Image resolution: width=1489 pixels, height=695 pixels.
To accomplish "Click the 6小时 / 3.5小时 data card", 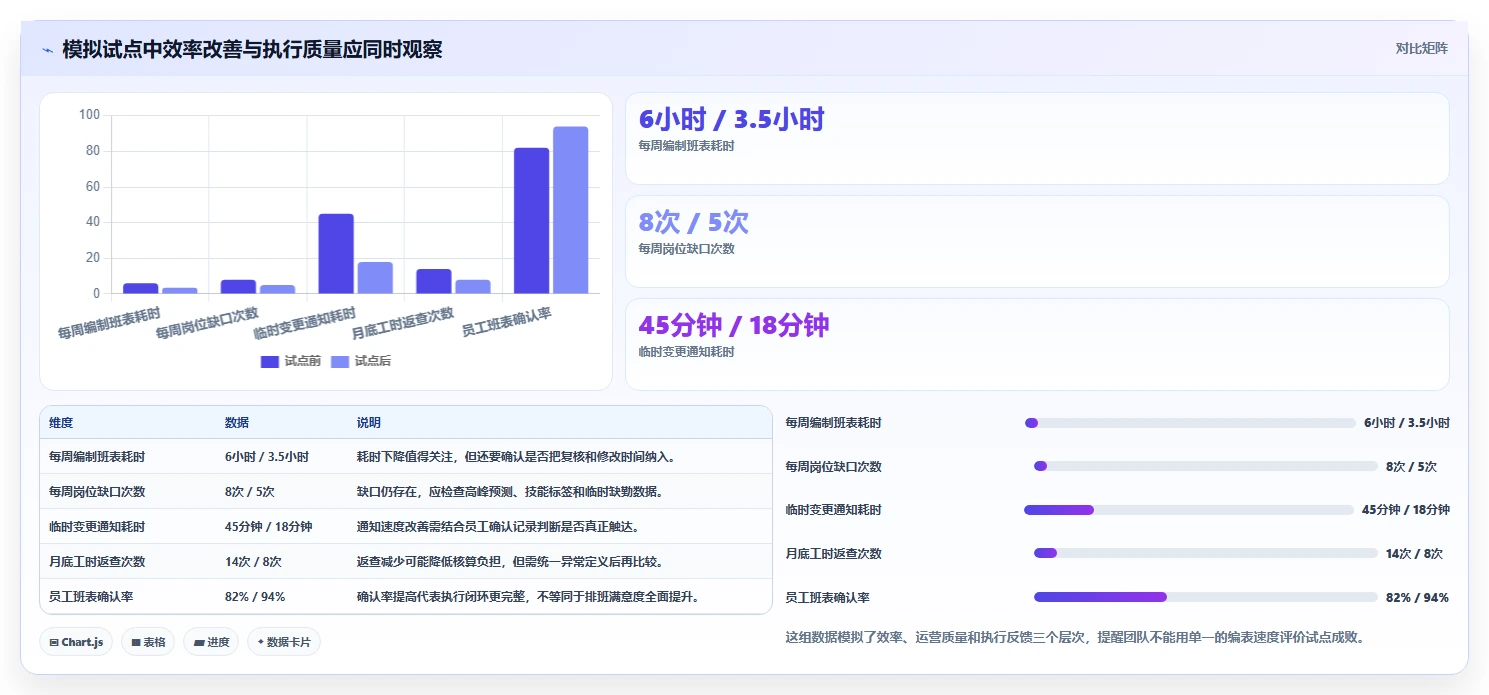I will click(x=1037, y=139).
